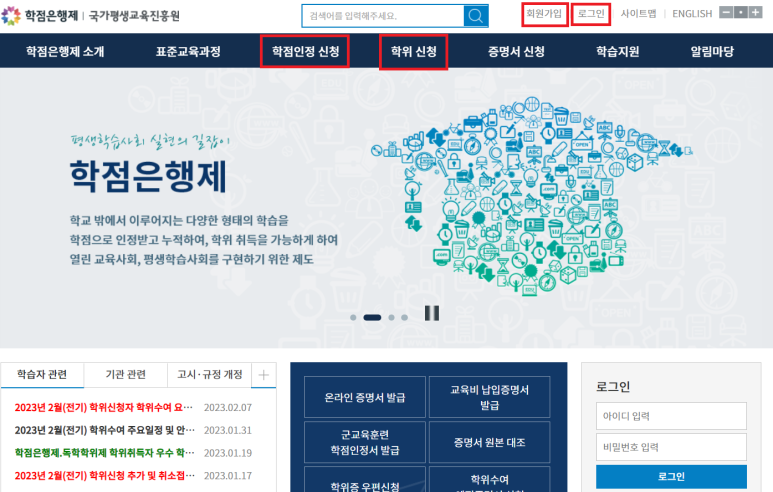Select the active second banner slide indicator
773x492 pixels.
coord(372,317)
